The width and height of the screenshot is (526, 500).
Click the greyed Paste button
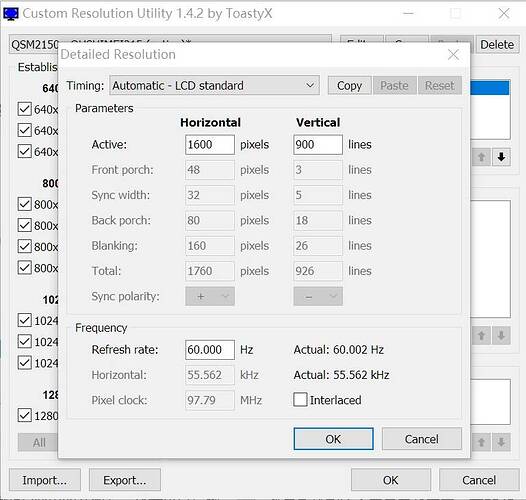click(394, 86)
